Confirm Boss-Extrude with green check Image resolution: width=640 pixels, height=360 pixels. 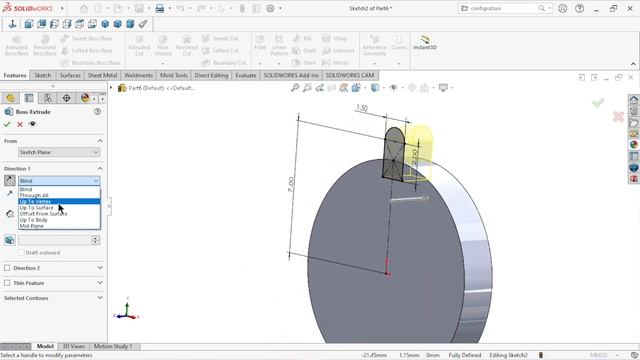click(x=7, y=124)
